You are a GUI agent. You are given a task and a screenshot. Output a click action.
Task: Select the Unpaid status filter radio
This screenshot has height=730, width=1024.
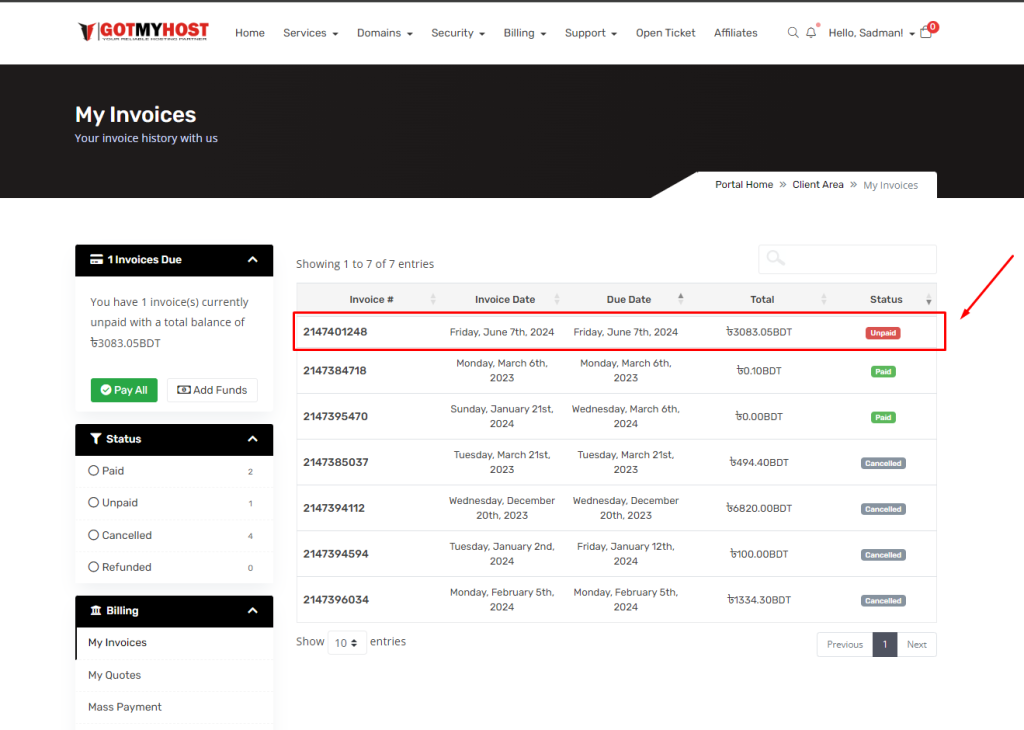94,503
